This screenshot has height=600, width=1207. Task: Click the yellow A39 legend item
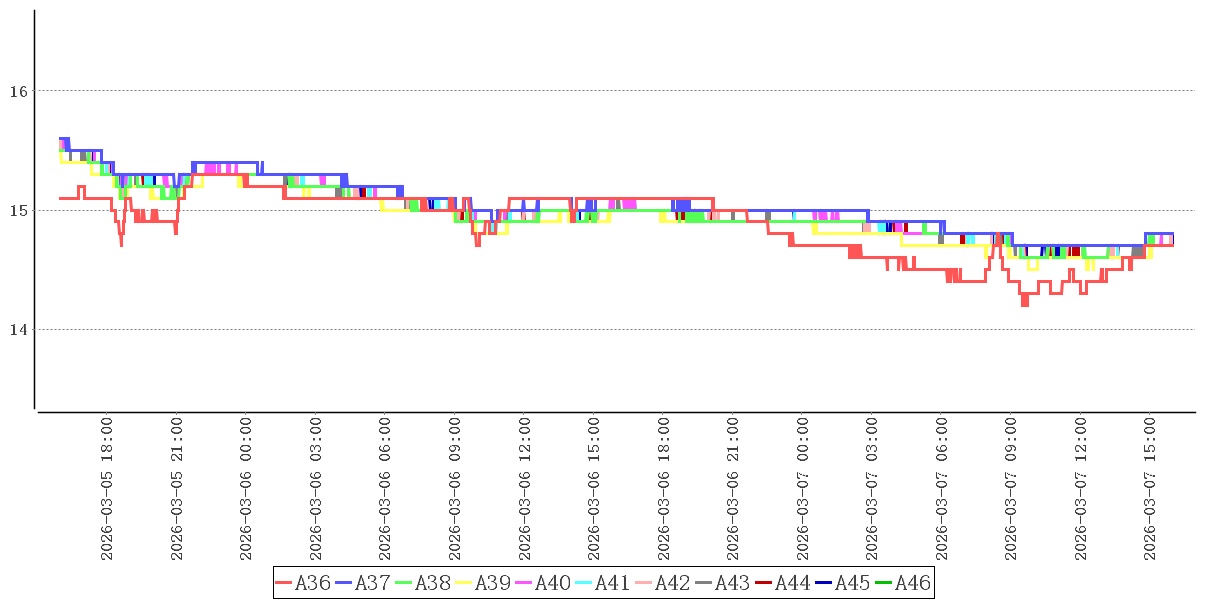coord(483,583)
